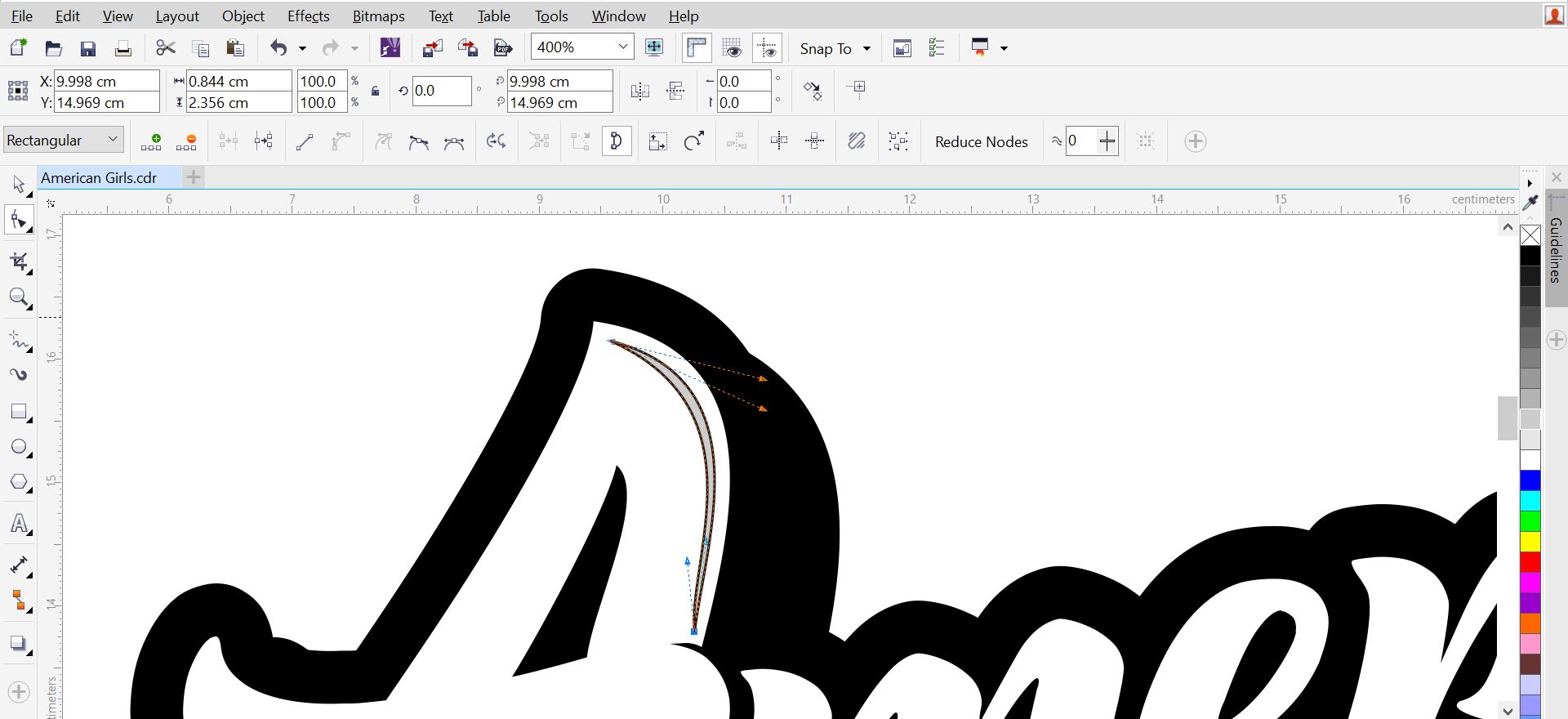The height and width of the screenshot is (719, 1568).
Task: Select the Text tool
Action: [19, 524]
